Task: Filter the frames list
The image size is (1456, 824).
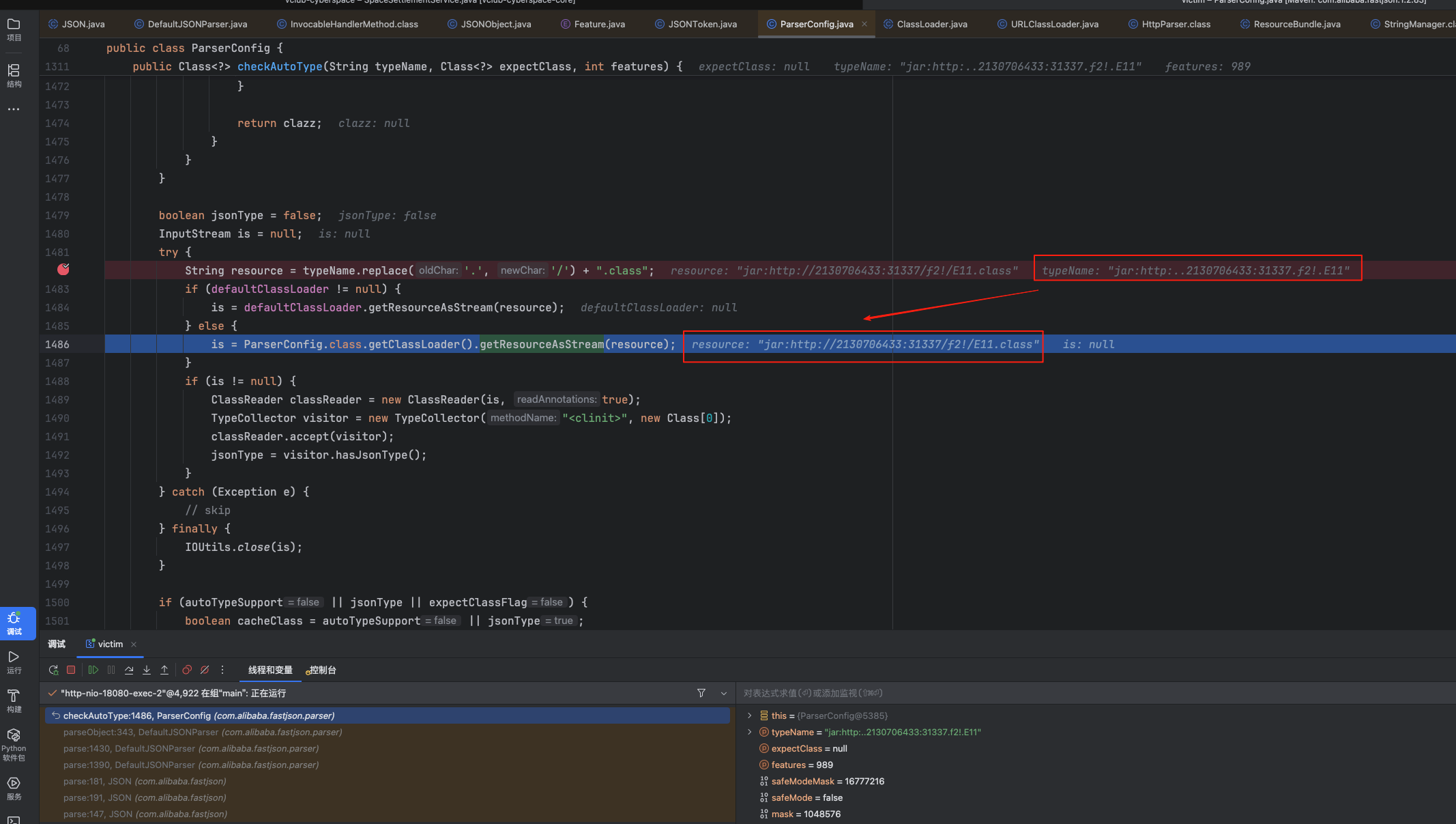Action: click(701, 694)
